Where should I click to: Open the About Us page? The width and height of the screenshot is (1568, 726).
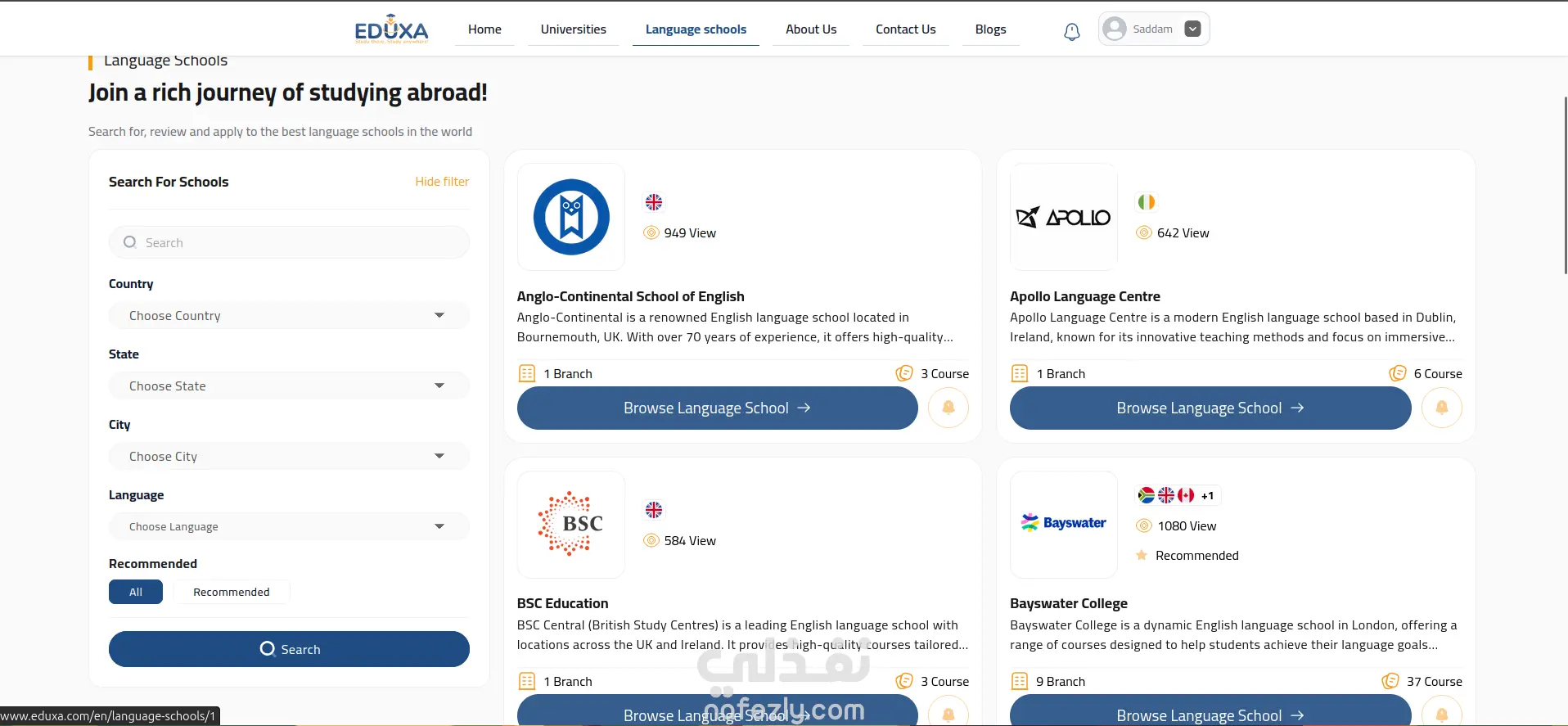point(811,29)
